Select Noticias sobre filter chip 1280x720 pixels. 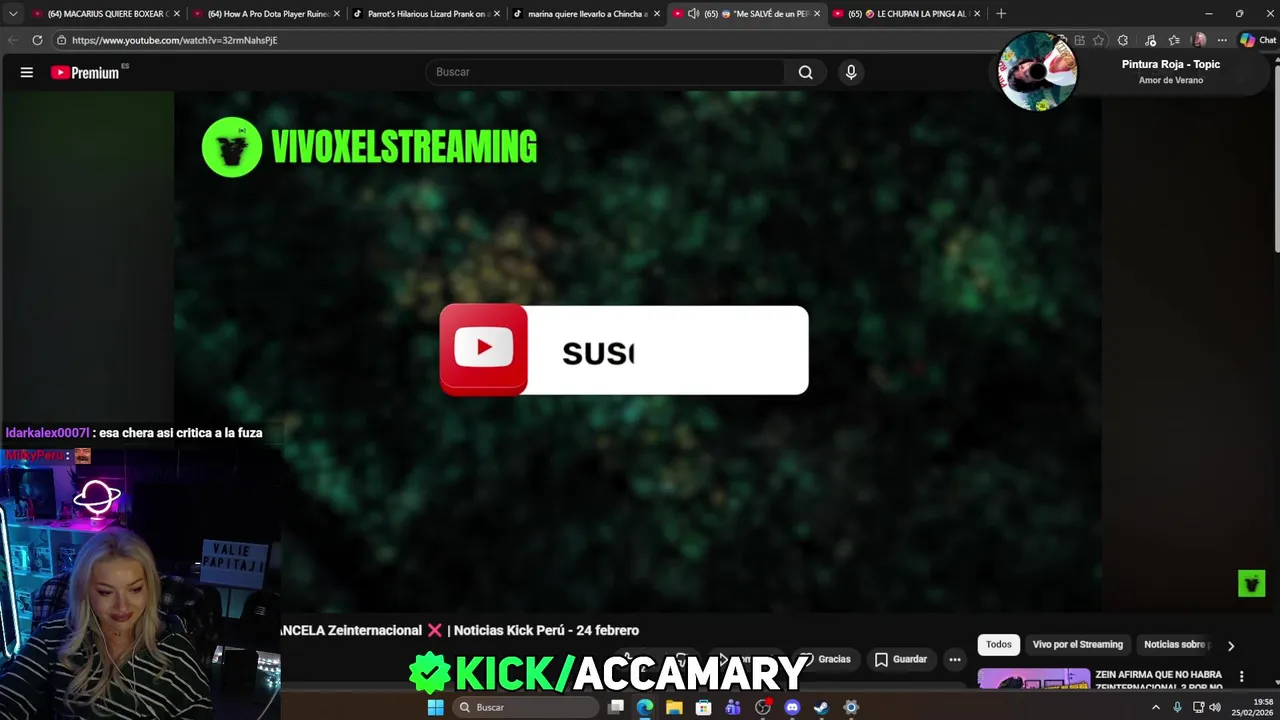coord(1176,644)
